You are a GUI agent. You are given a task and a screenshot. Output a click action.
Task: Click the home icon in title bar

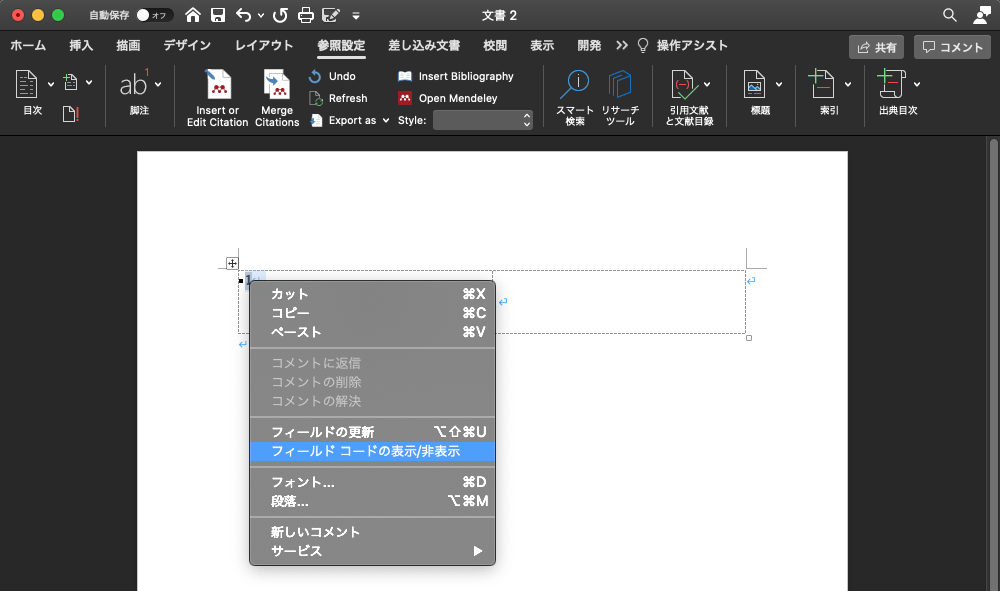193,15
